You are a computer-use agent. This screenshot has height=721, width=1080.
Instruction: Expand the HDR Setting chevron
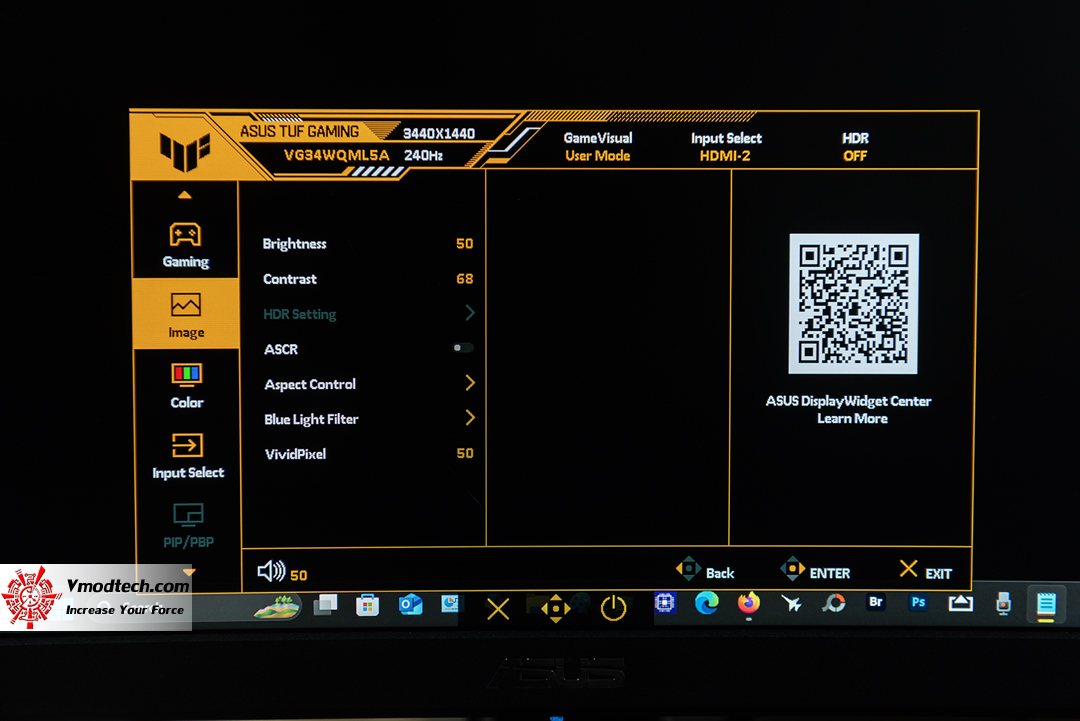tap(470, 313)
